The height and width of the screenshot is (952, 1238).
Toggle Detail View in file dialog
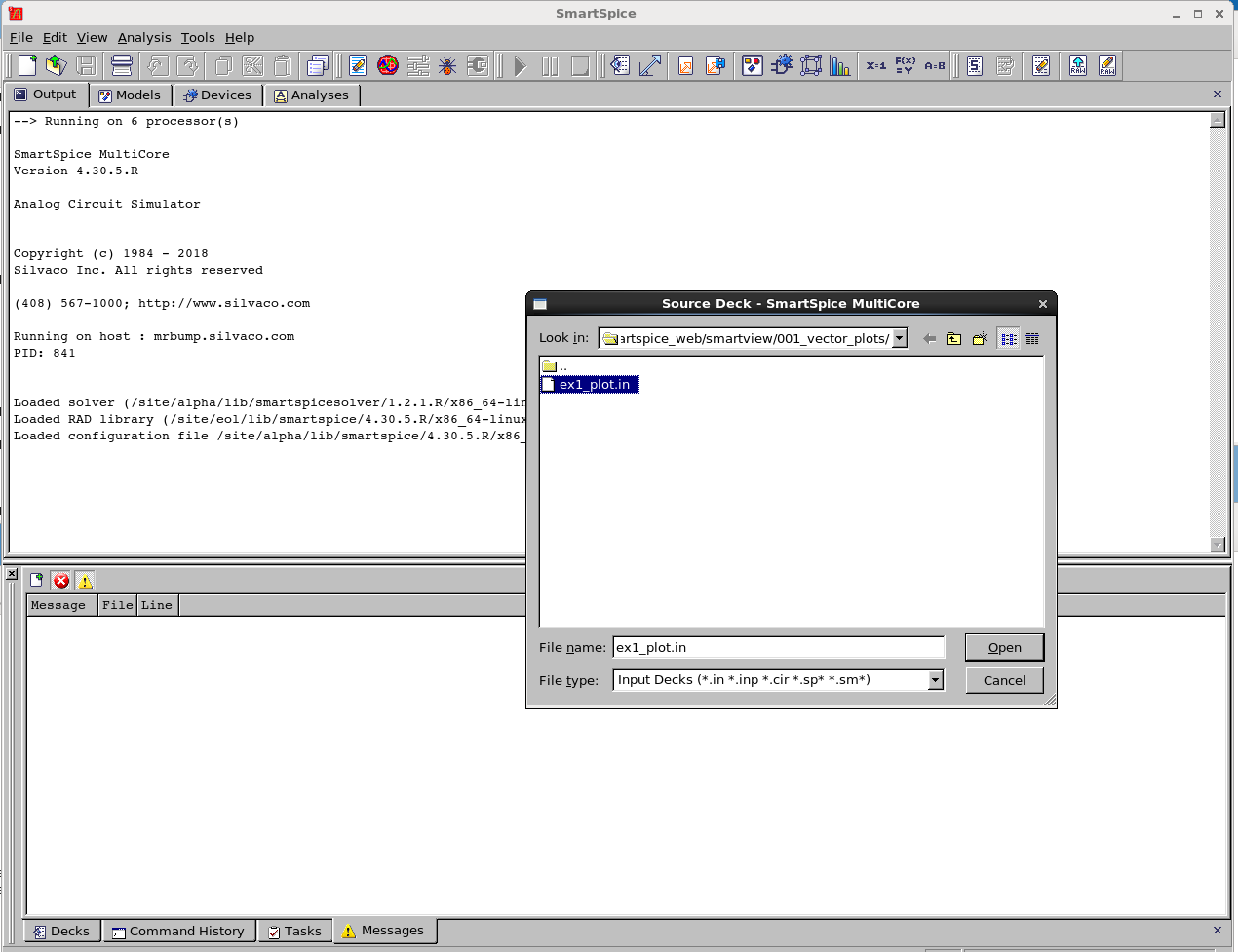click(1032, 338)
